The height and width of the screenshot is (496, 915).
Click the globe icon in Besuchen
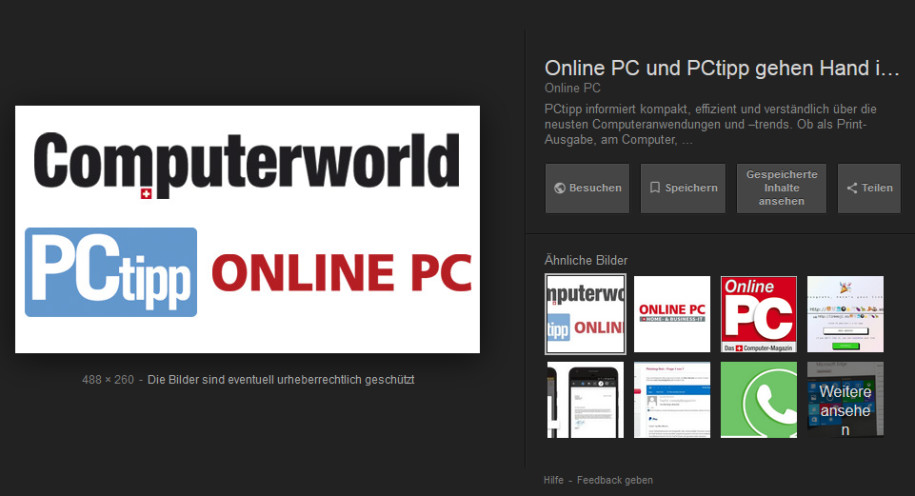click(x=560, y=188)
